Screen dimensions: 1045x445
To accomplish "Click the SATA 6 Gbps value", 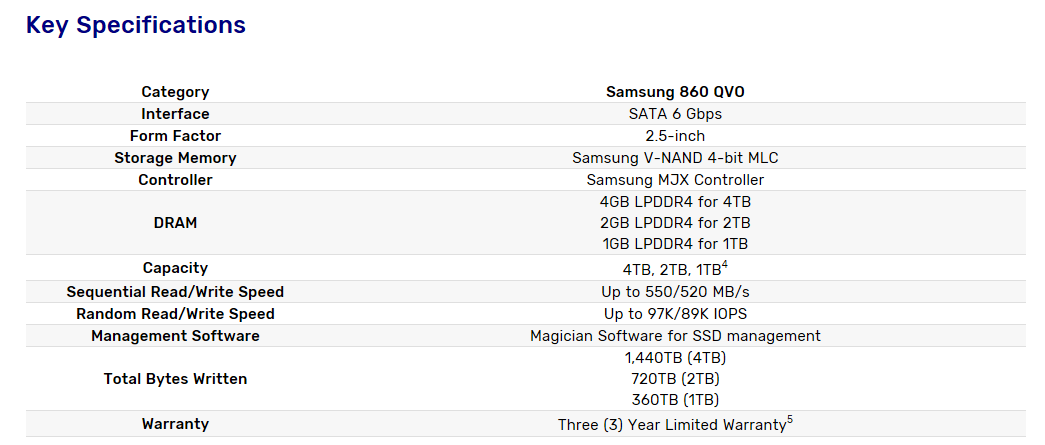I will coord(675,114).
